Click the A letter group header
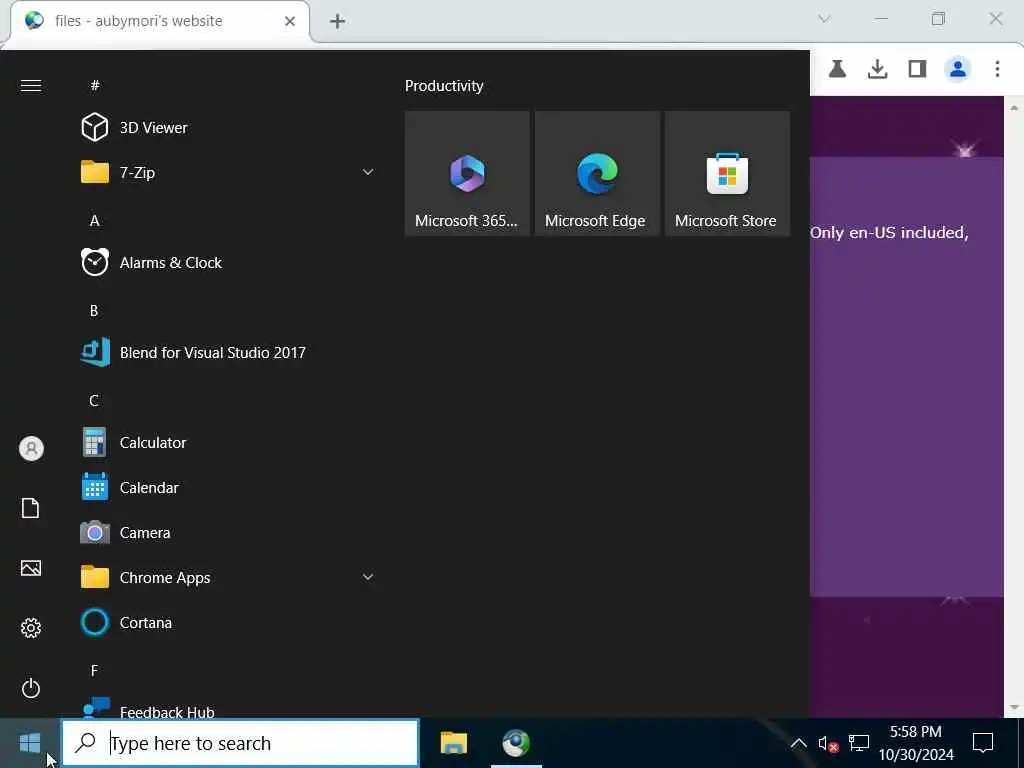 pos(95,221)
